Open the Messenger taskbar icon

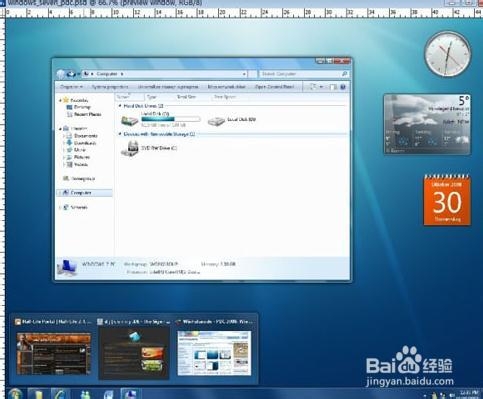click(85, 395)
